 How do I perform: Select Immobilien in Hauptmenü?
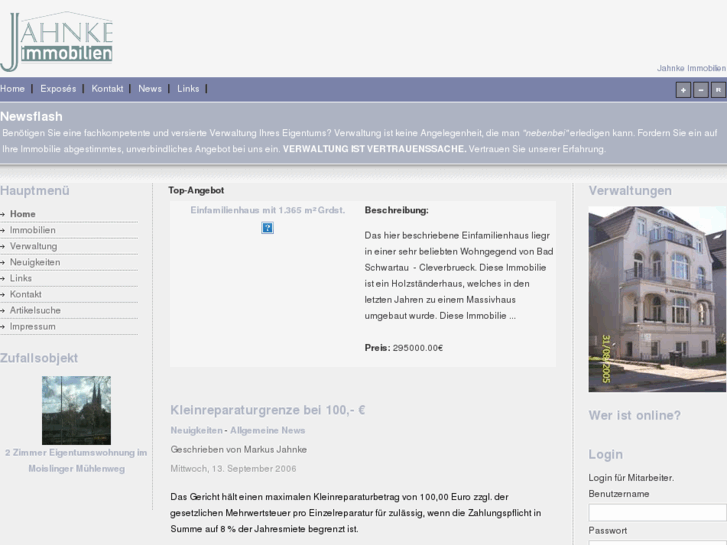pyautogui.click(x=32, y=230)
